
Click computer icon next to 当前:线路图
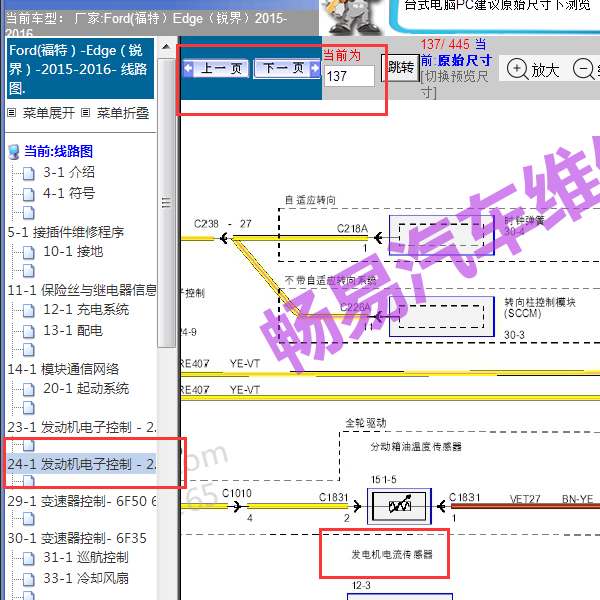(x=13, y=152)
